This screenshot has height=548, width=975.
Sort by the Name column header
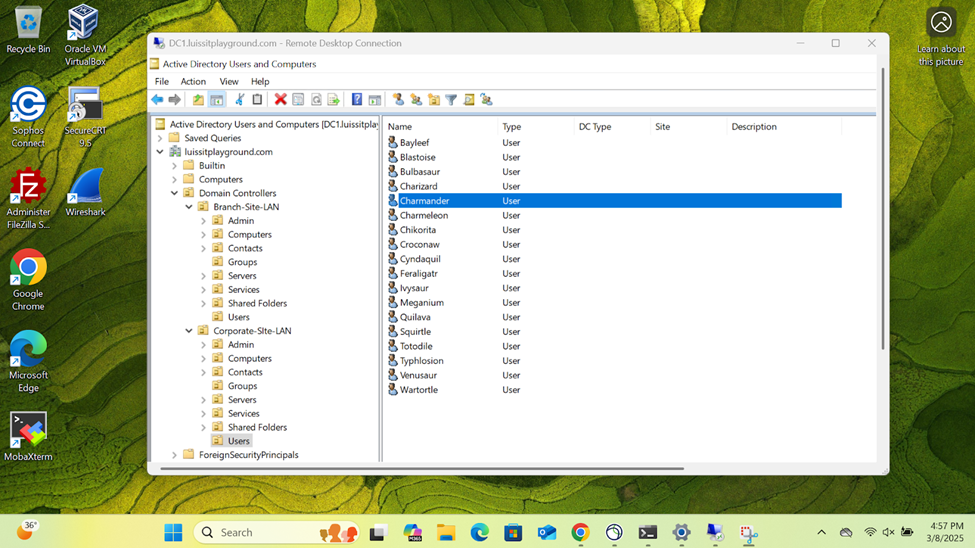[x=441, y=126]
